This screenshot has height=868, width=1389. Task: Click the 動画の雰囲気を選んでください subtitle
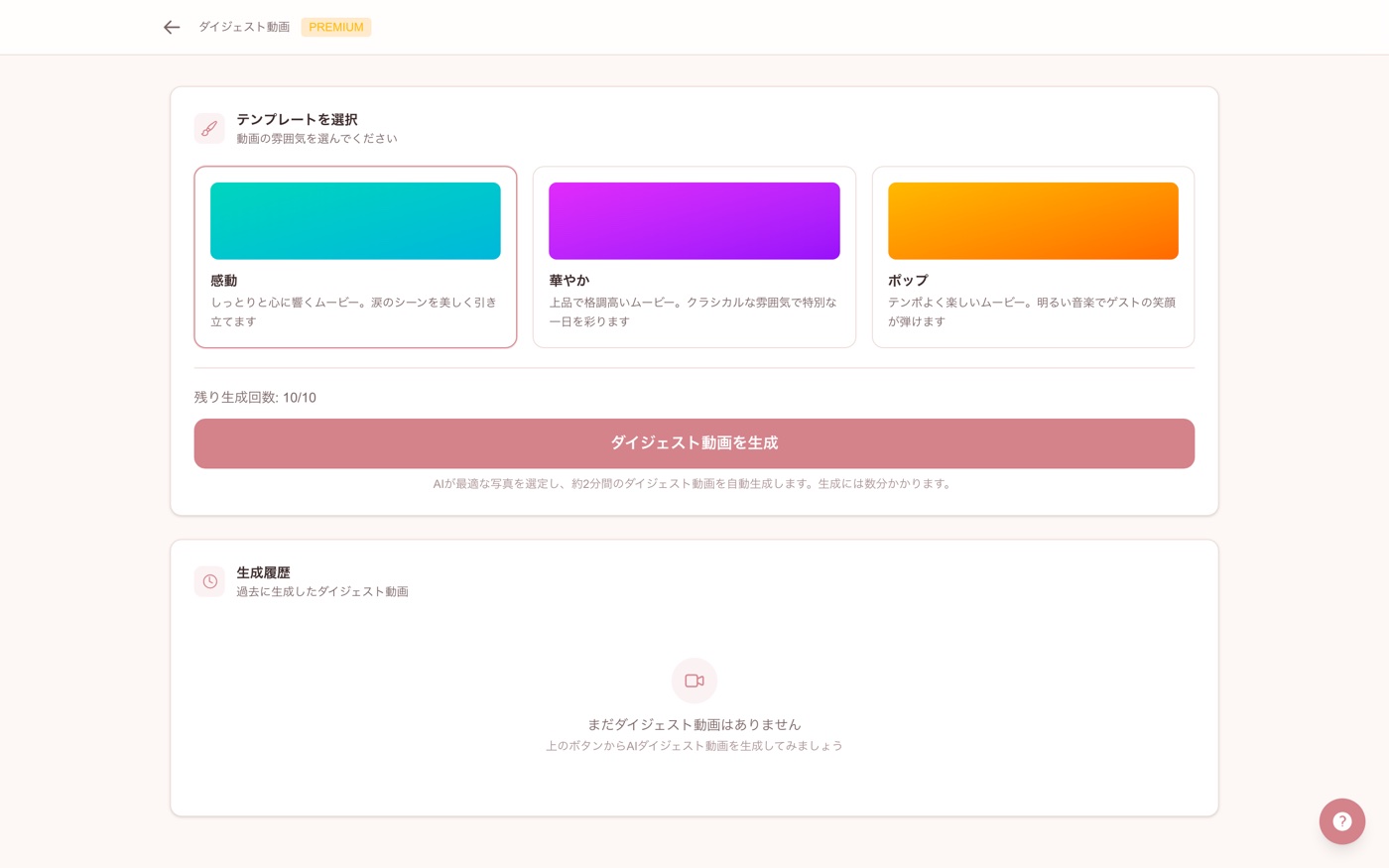316,139
